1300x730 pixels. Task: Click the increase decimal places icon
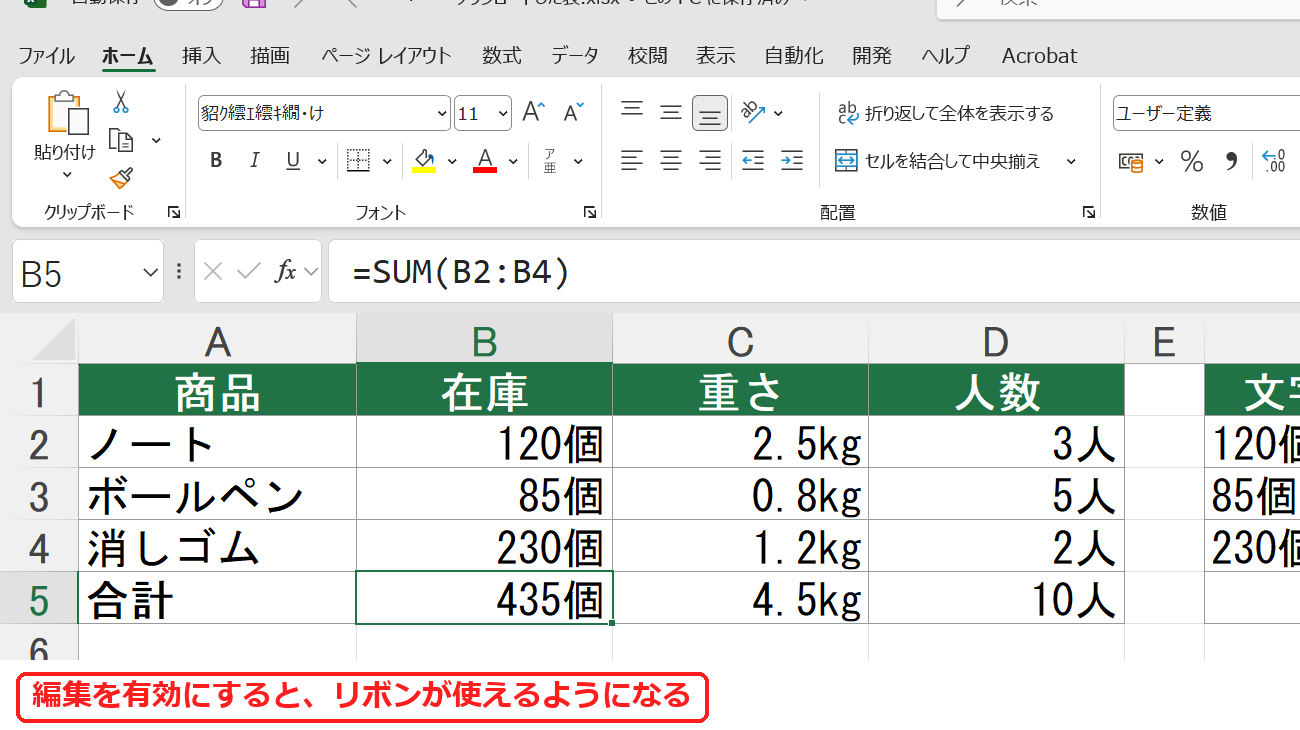1274,161
